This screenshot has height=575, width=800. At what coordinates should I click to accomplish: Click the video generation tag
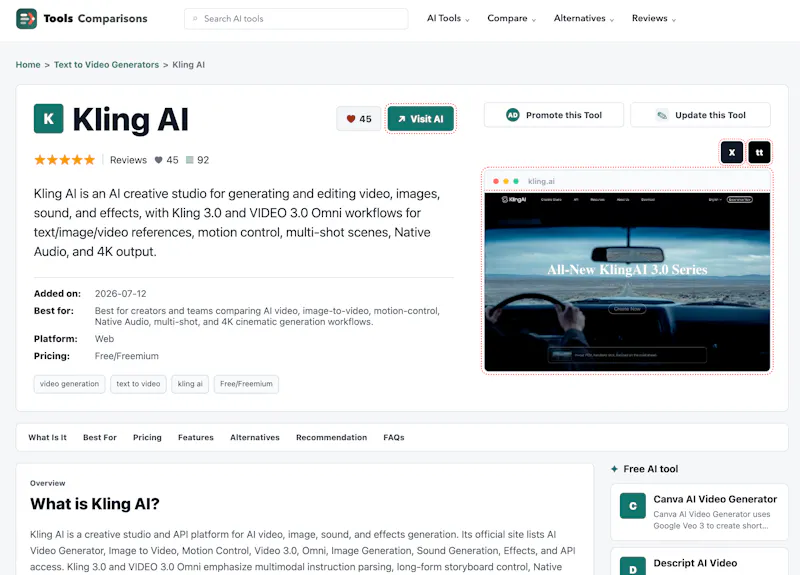(69, 384)
